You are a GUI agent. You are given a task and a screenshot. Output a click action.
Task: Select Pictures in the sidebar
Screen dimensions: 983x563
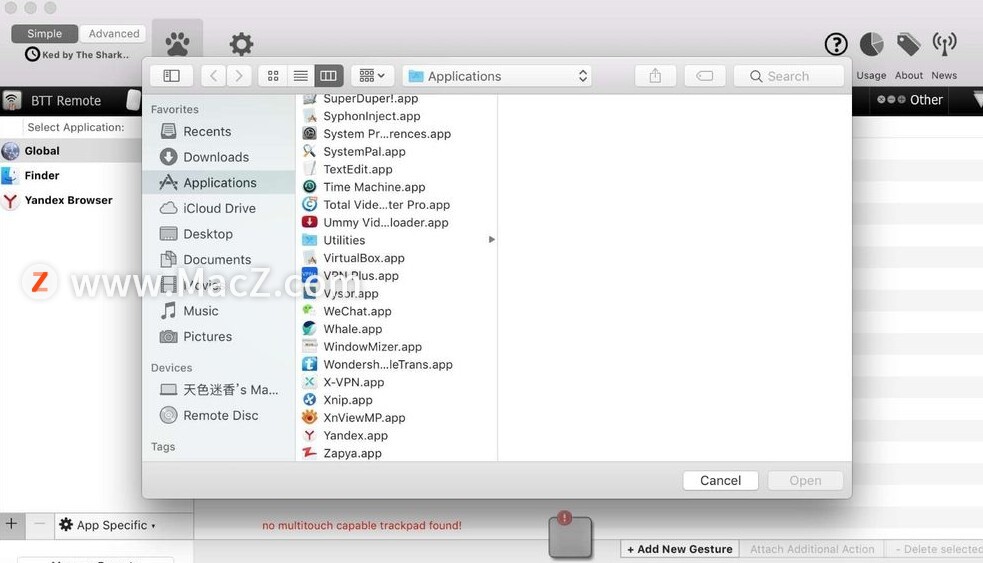218,337
